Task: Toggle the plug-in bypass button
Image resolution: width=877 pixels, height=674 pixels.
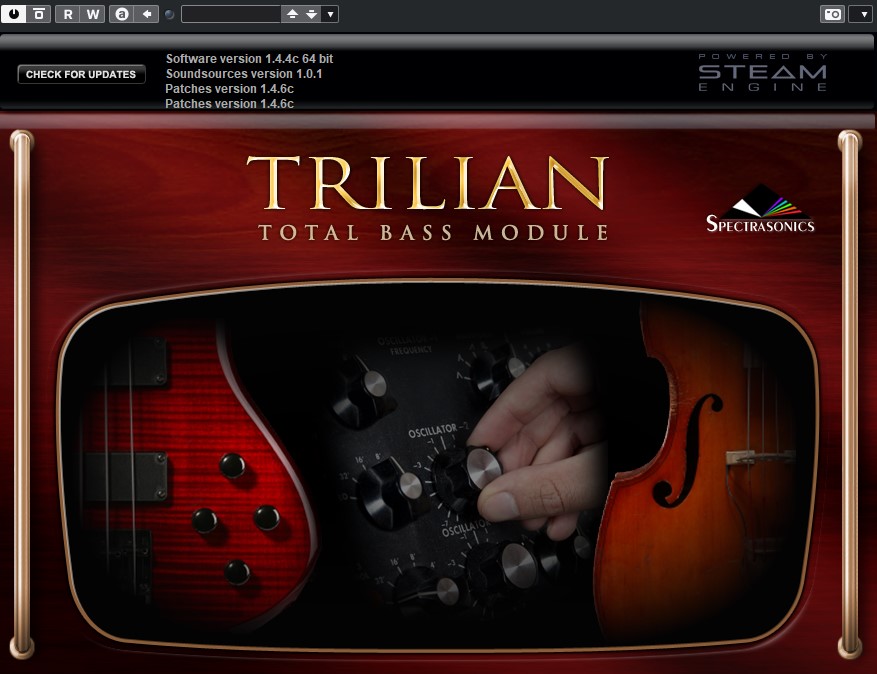Action: click(39, 14)
